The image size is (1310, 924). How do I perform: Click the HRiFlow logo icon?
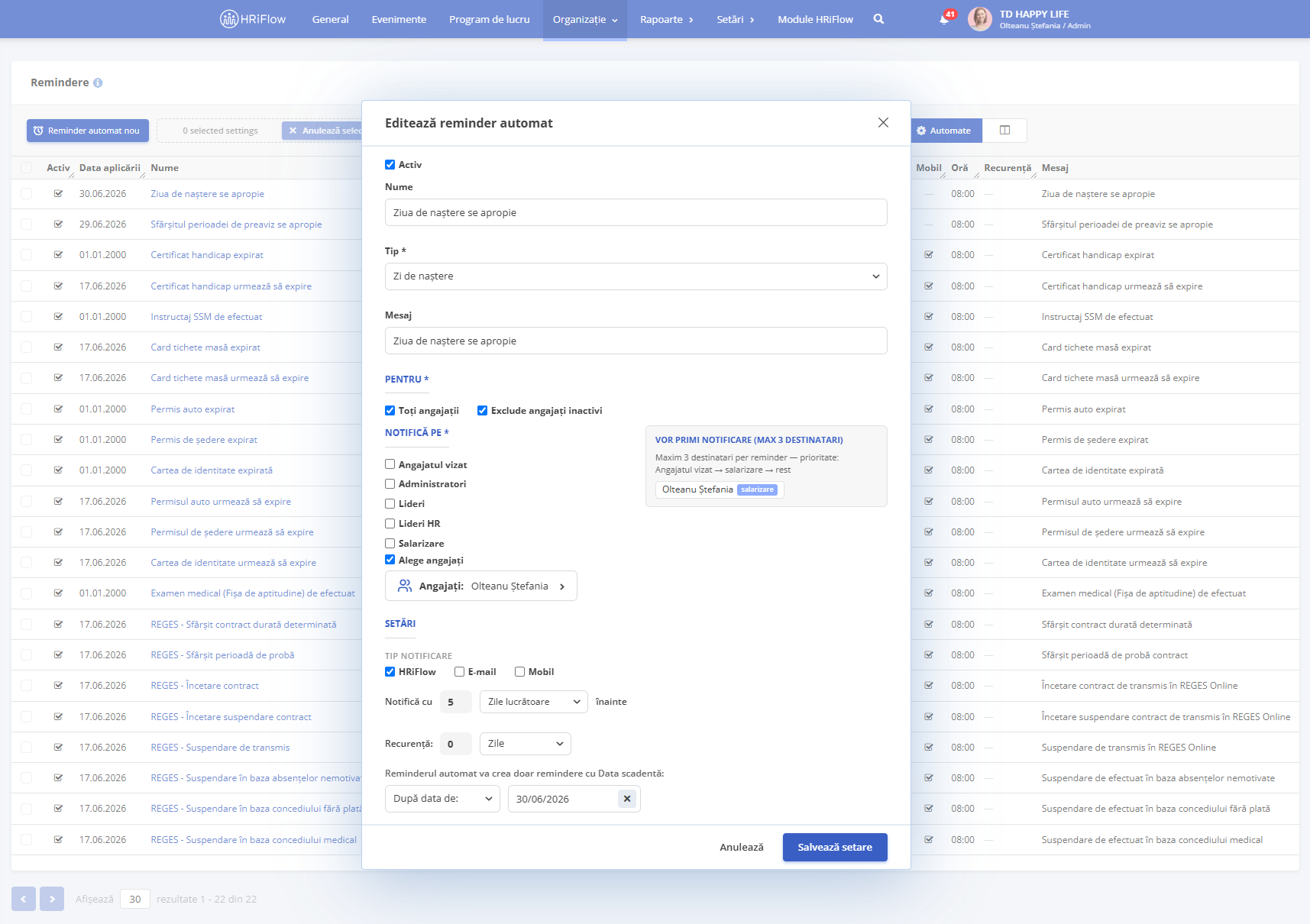point(229,19)
